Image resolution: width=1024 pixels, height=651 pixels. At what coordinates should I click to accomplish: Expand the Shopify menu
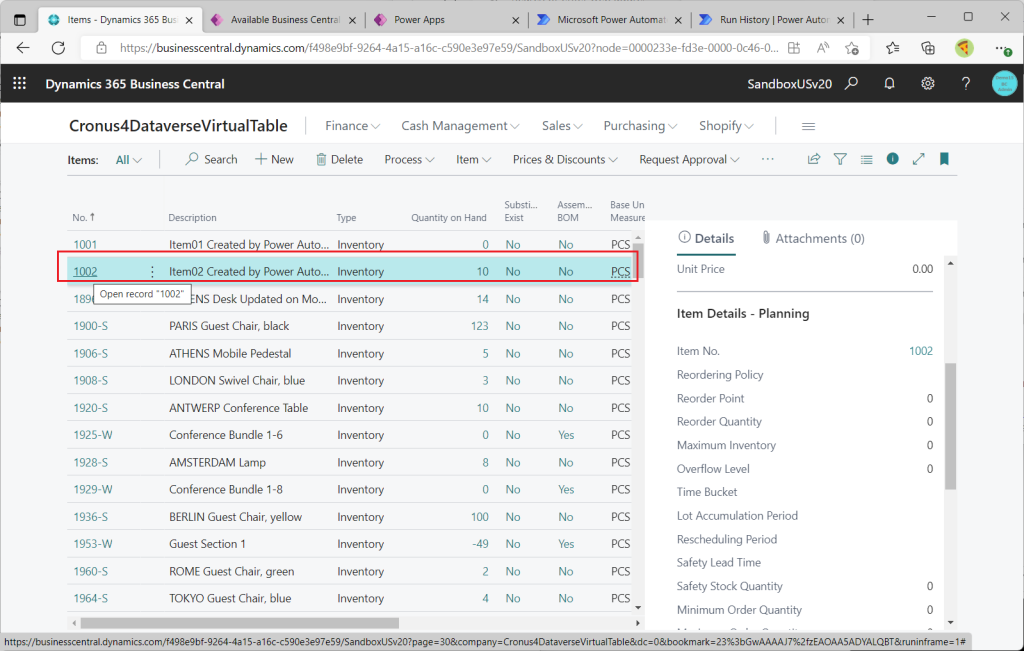(726, 126)
